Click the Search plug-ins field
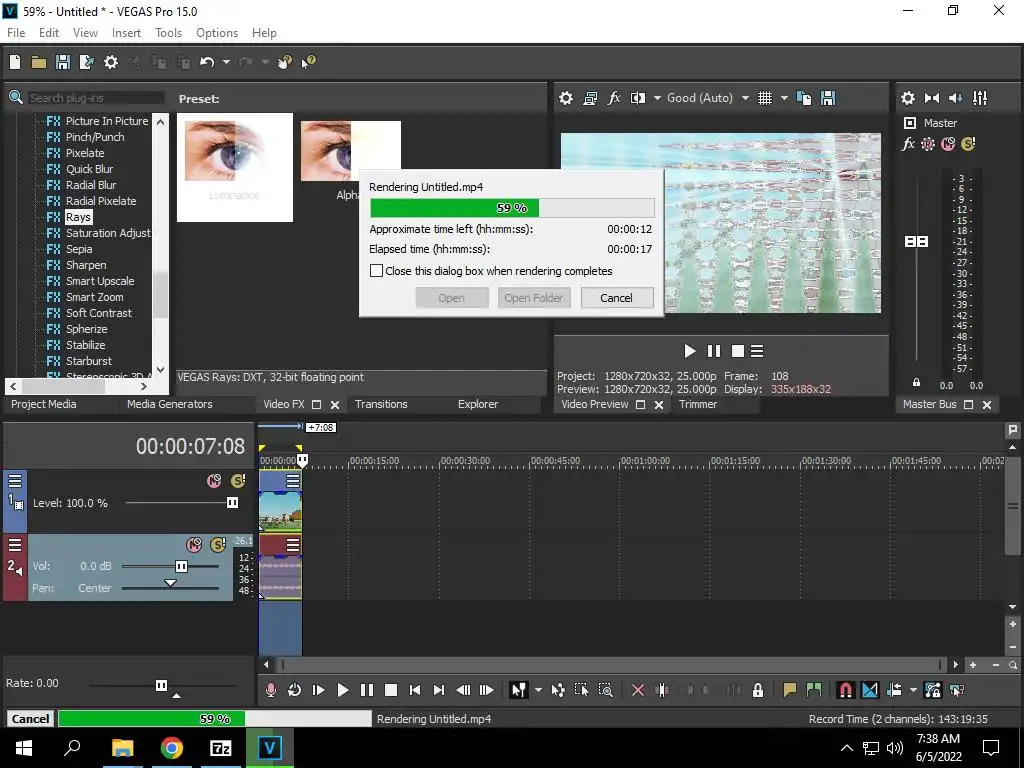The image size is (1024, 768). (95, 98)
